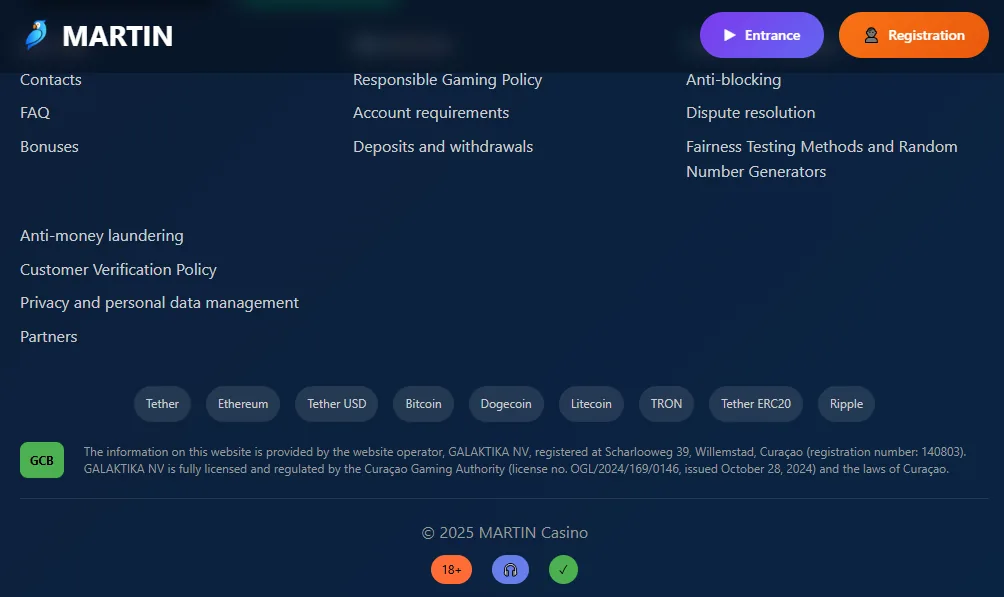Click the 18+ age restriction badge
The height and width of the screenshot is (597, 1004).
pyautogui.click(x=451, y=569)
